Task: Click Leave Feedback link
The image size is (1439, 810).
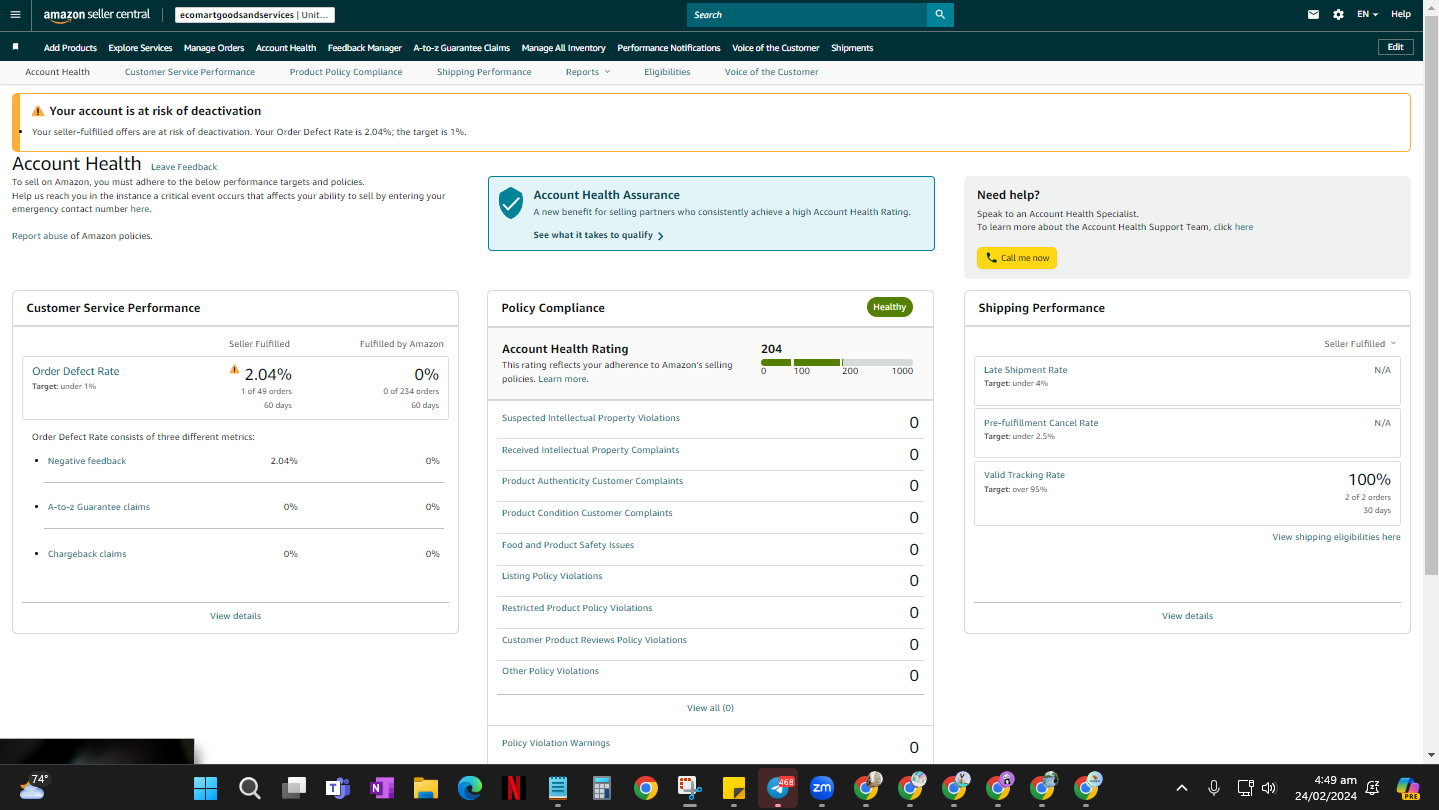Action: point(184,167)
